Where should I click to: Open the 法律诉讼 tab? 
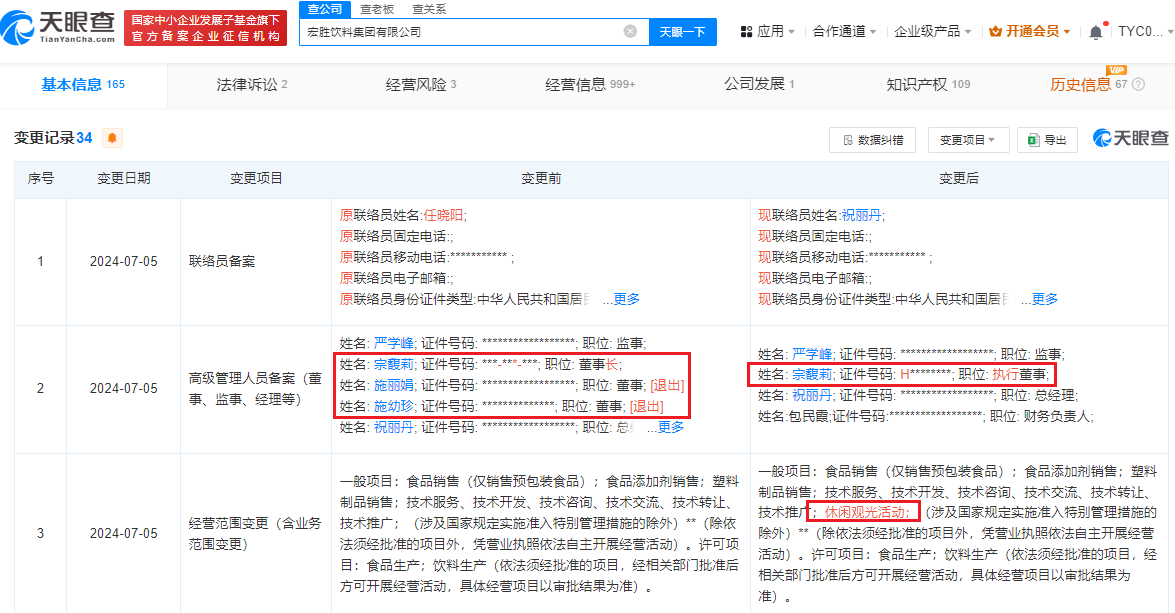pos(252,85)
